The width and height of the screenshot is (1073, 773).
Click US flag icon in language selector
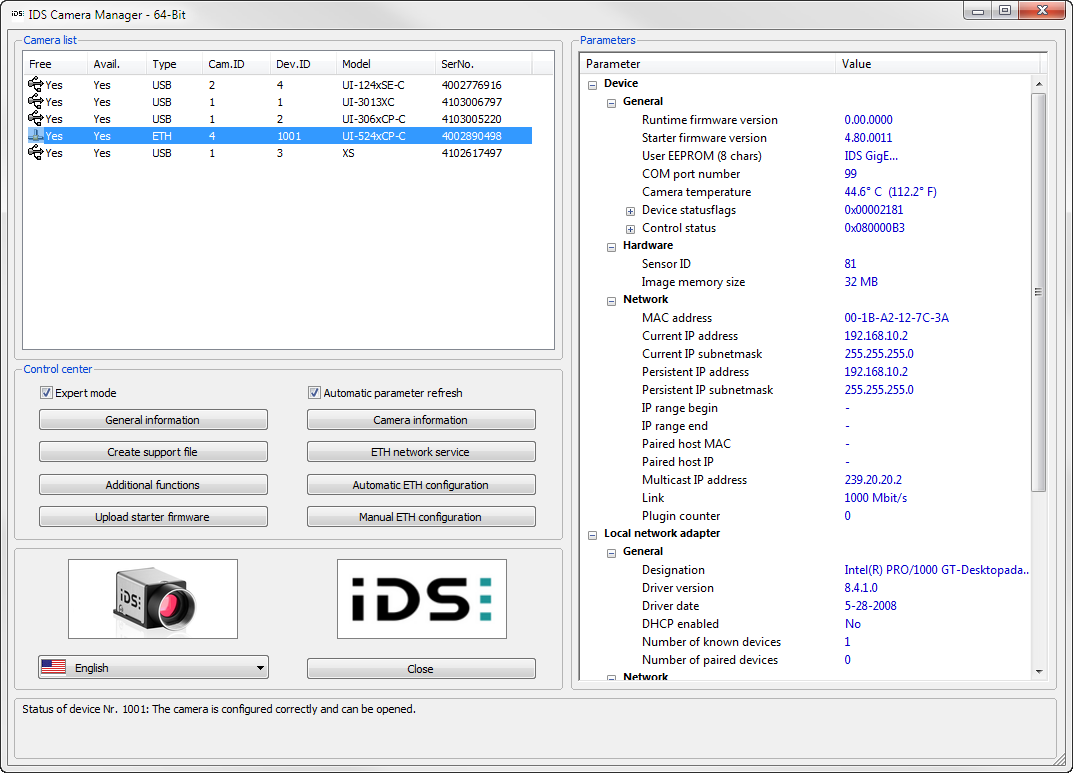point(53,667)
